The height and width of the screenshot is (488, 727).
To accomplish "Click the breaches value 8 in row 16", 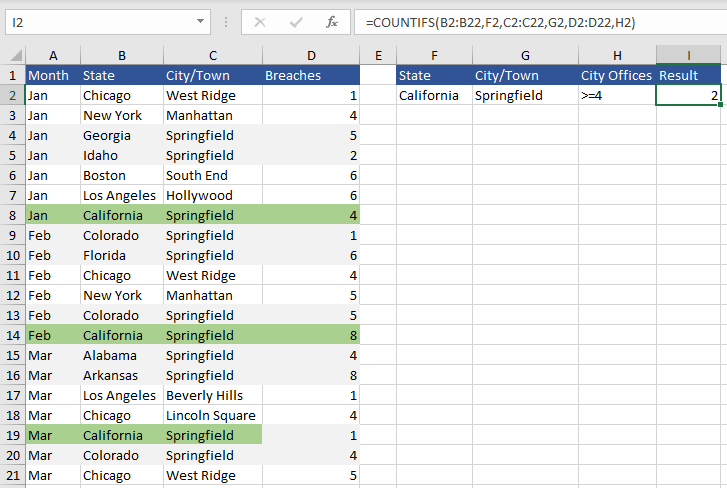I will point(311,375).
